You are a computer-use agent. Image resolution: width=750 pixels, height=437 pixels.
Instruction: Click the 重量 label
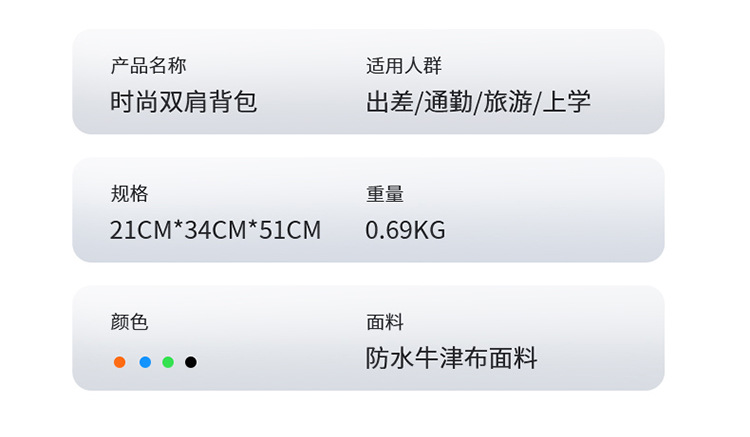coord(385,194)
